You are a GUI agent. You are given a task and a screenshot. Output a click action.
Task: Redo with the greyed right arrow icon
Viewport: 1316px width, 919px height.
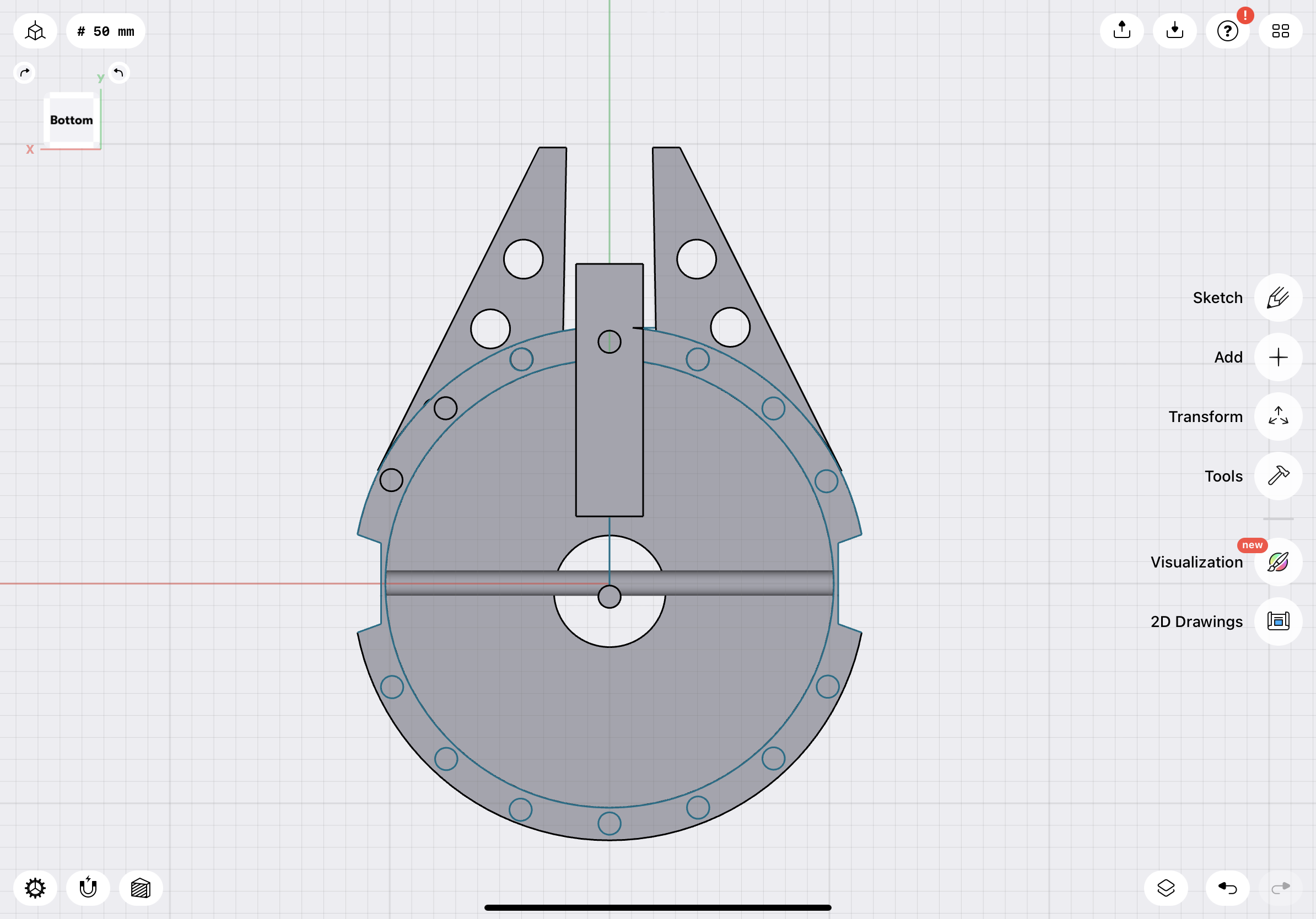1281,888
